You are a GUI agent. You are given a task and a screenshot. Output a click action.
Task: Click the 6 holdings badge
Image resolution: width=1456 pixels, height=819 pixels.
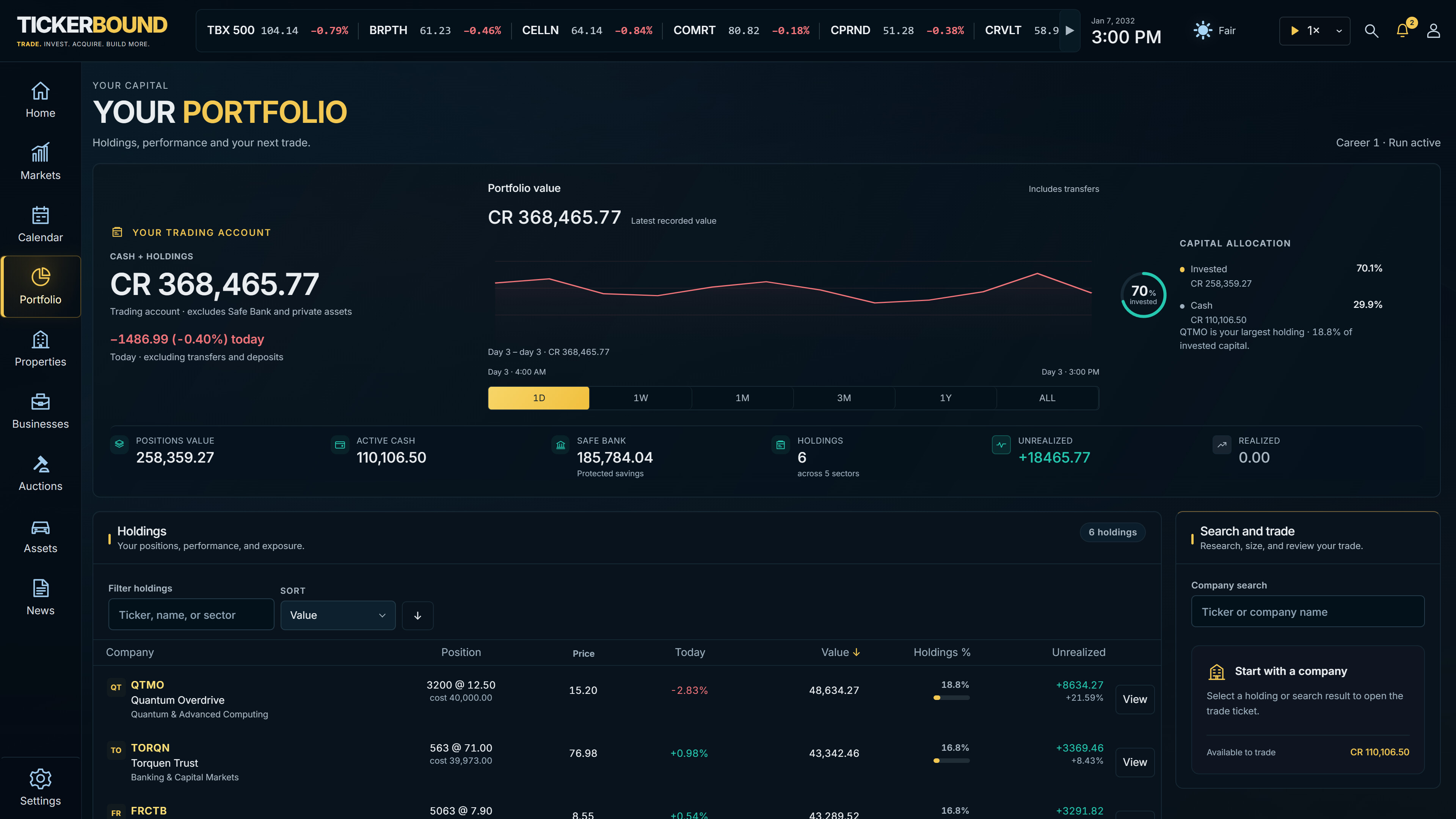coord(1112,532)
